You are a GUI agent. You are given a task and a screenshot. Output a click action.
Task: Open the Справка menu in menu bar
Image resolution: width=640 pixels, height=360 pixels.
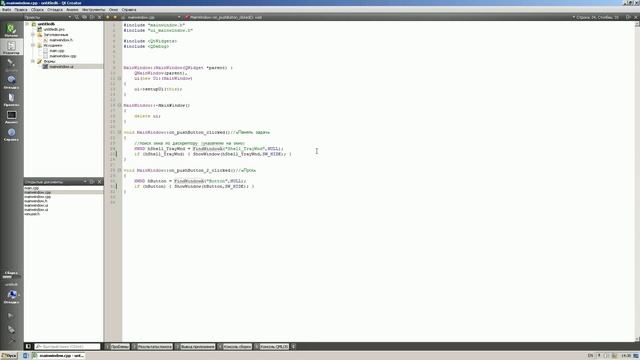point(129,9)
